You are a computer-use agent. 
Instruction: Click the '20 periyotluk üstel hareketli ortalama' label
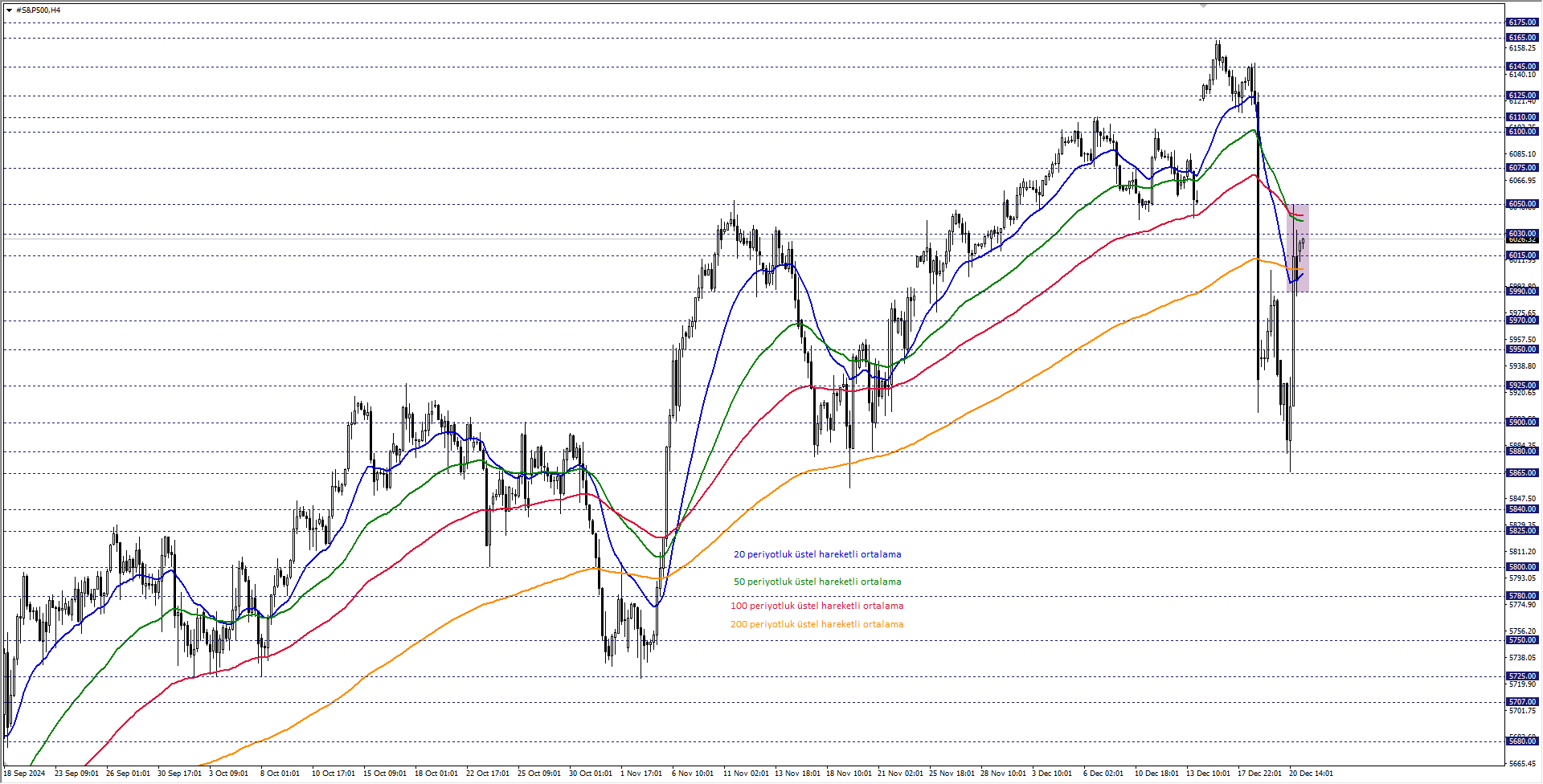coord(817,554)
